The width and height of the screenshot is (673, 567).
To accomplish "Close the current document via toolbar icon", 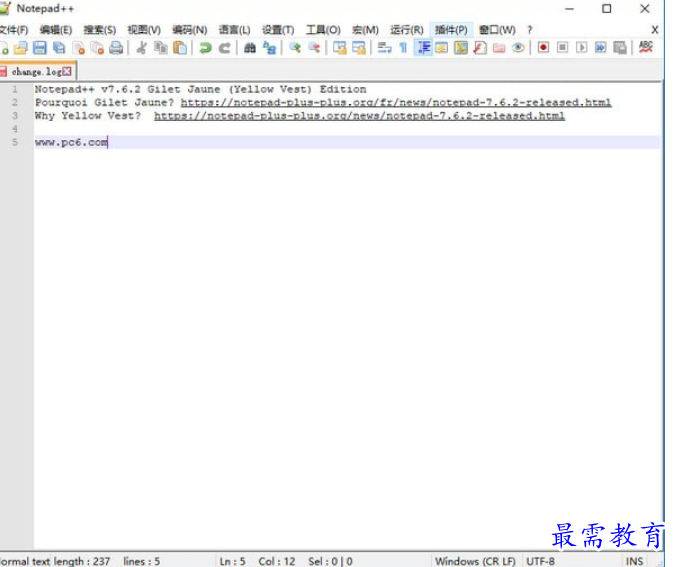I will [x=79, y=48].
